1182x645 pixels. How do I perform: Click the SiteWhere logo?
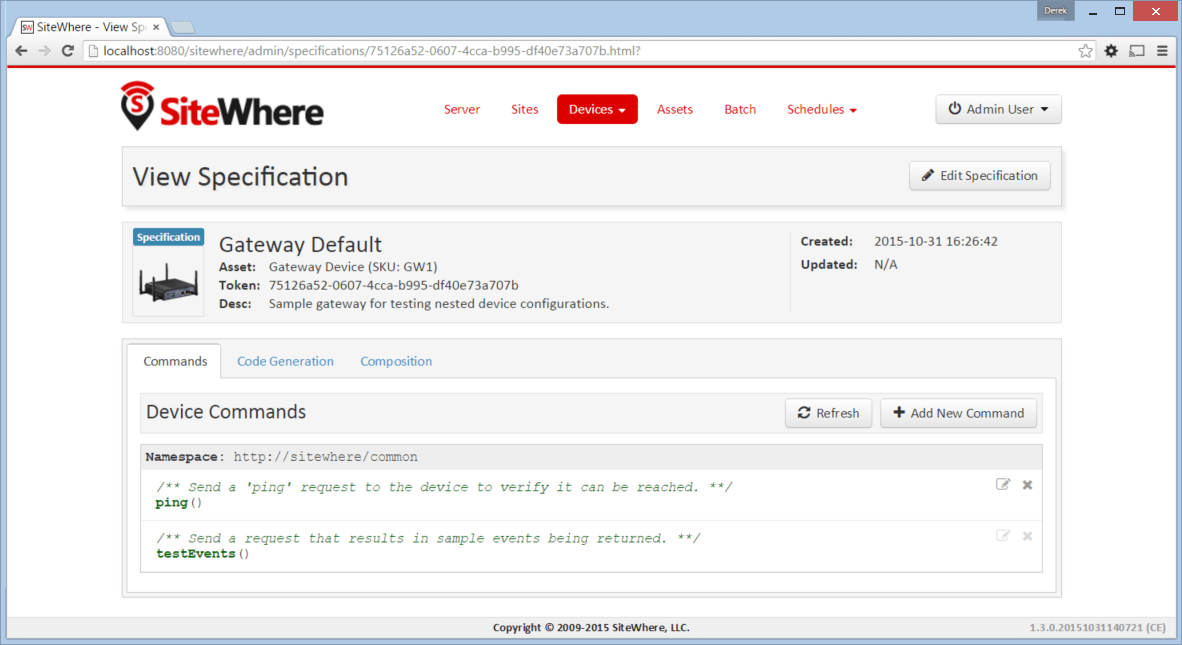pyautogui.click(x=222, y=107)
